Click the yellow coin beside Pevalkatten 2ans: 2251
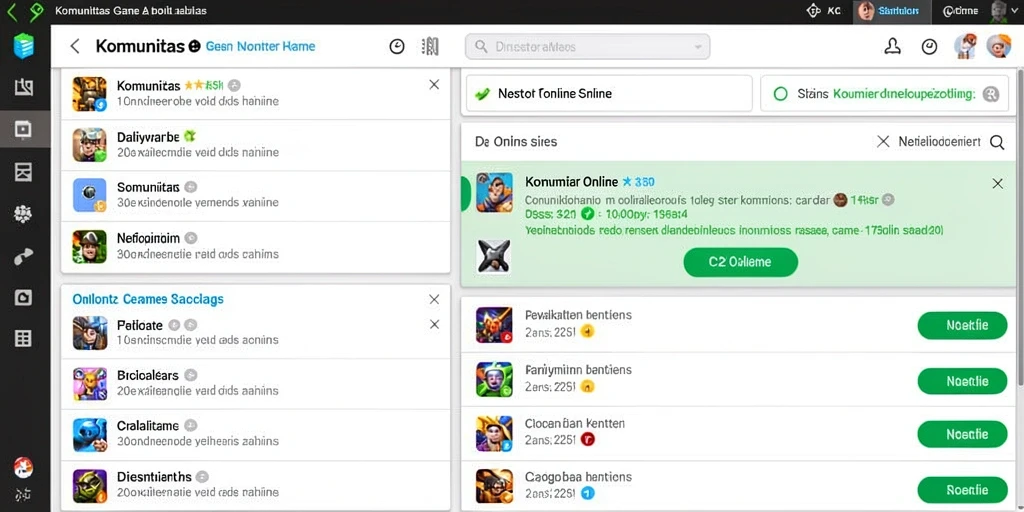The height and width of the screenshot is (512, 1024). click(x=587, y=332)
